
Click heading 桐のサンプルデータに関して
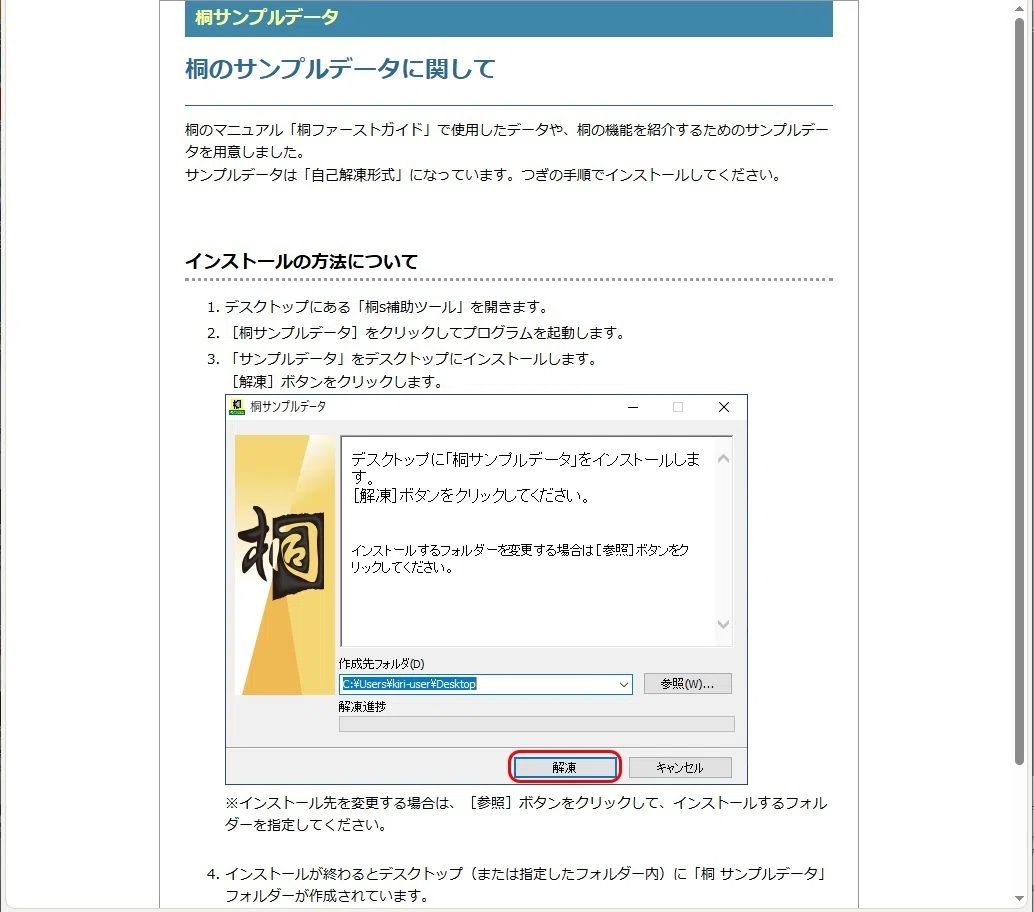coord(340,69)
